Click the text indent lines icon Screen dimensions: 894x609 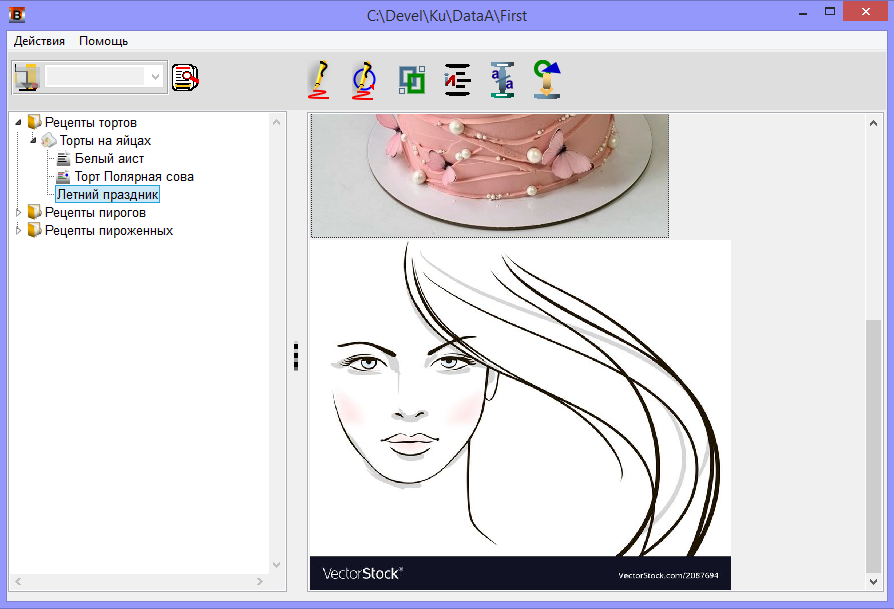pos(457,79)
